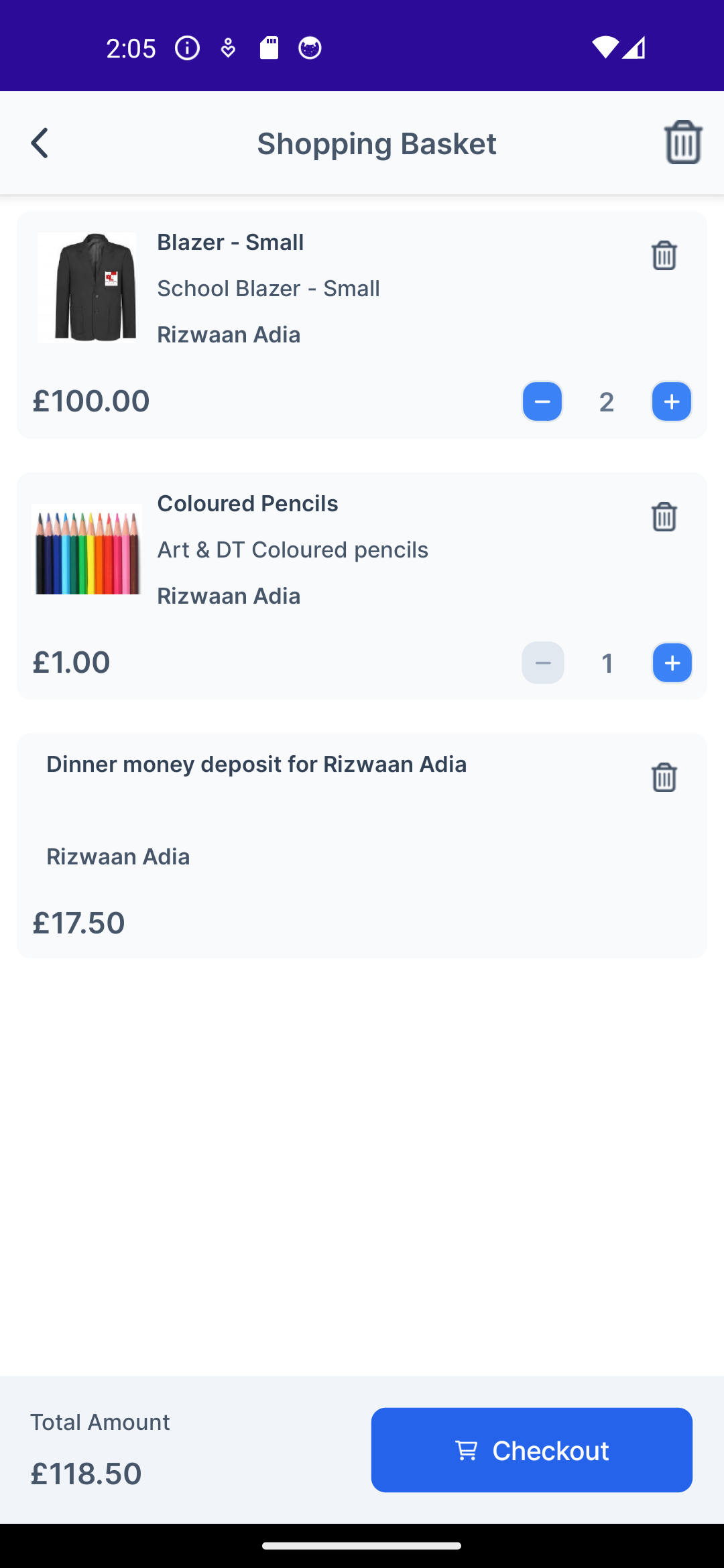The image size is (724, 1568).
Task: Tap the SD card status icon
Action: click(269, 48)
